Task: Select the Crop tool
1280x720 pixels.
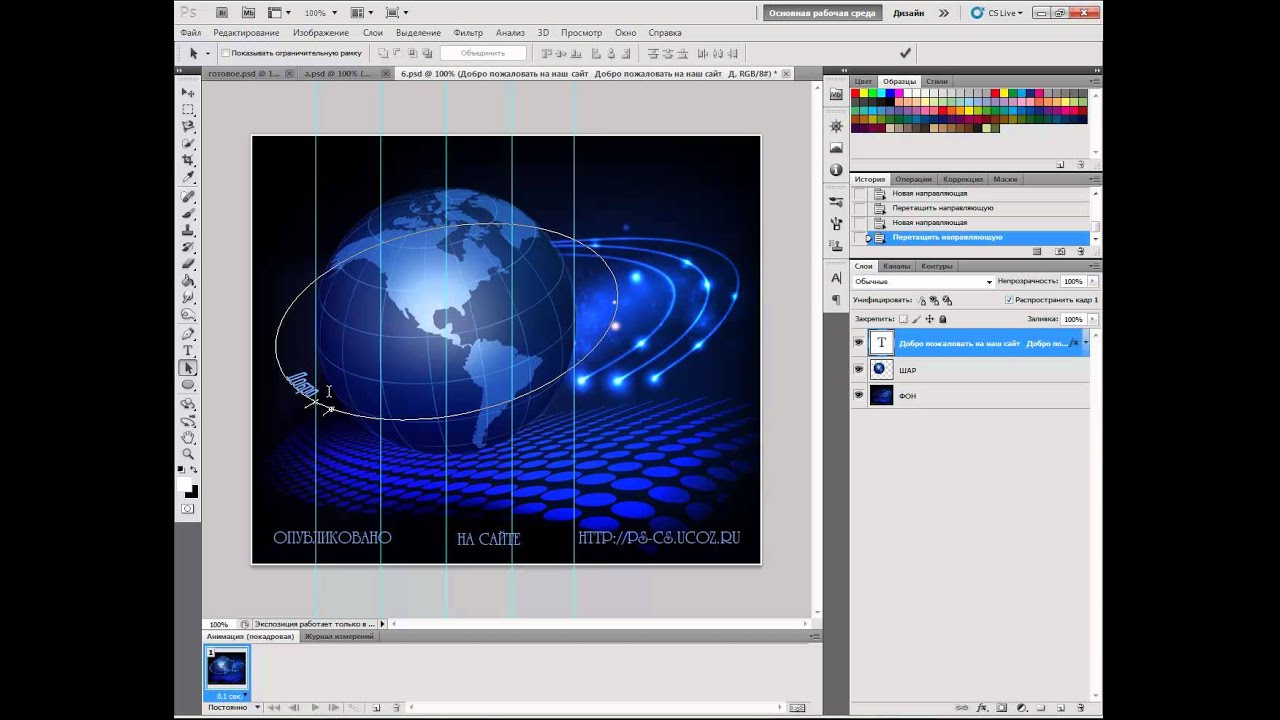Action: [x=188, y=161]
